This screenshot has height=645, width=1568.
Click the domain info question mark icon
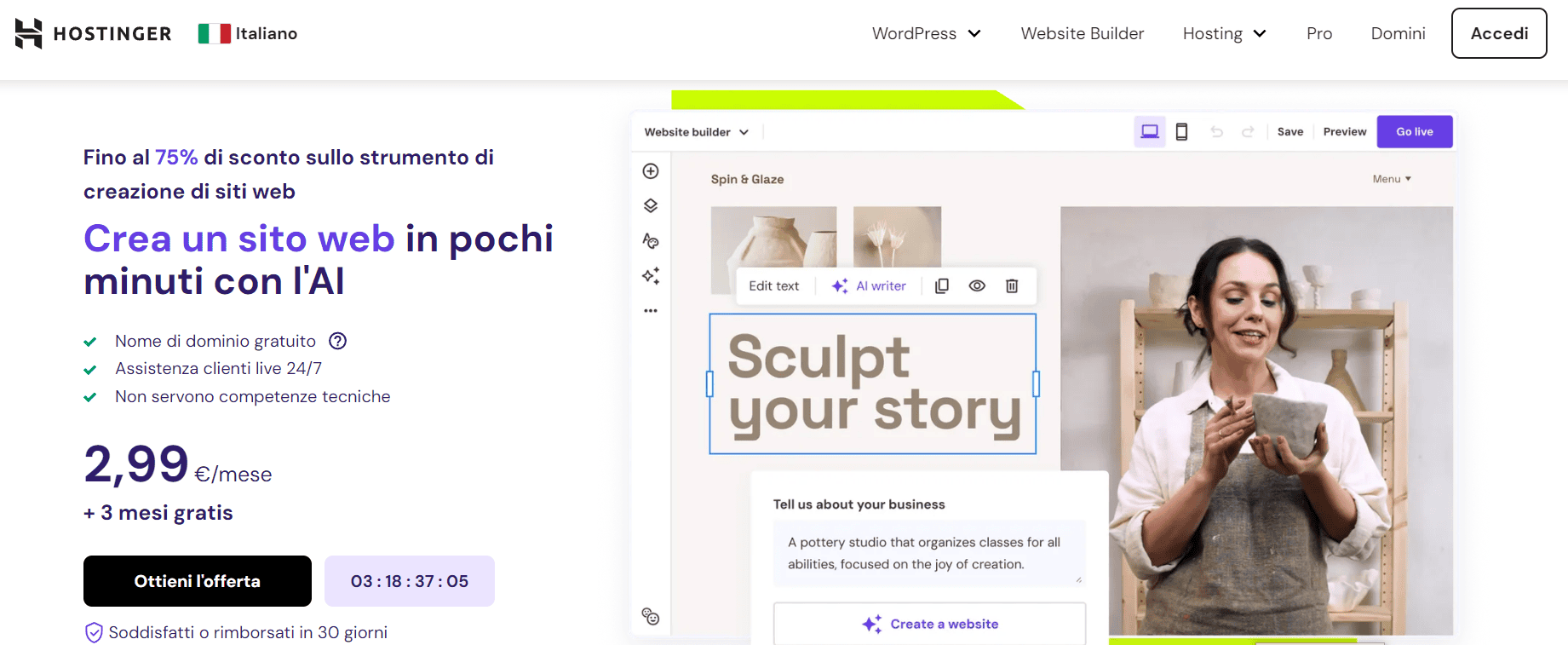pos(338,341)
